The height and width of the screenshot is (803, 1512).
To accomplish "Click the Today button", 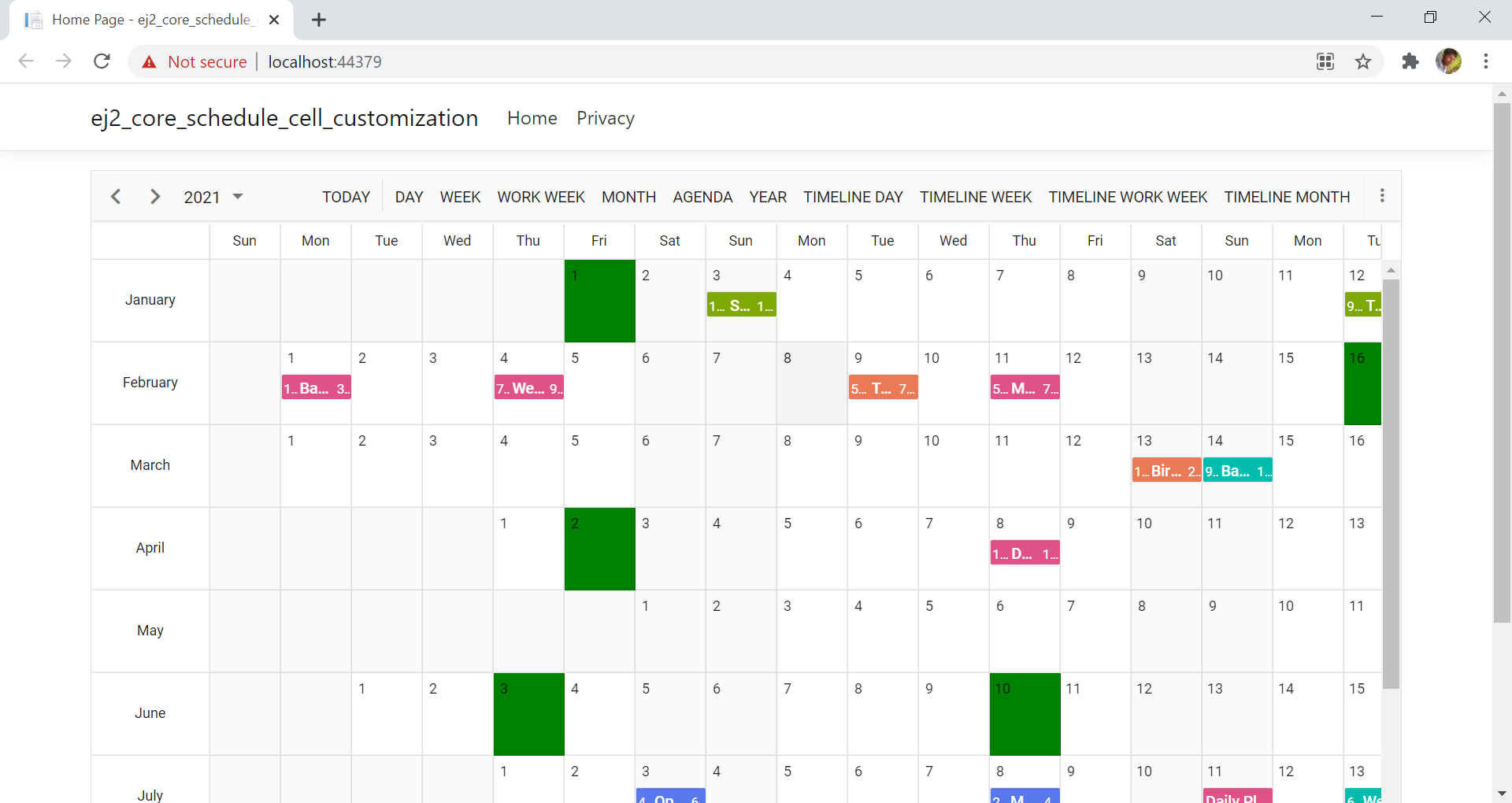I will [x=346, y=197].
